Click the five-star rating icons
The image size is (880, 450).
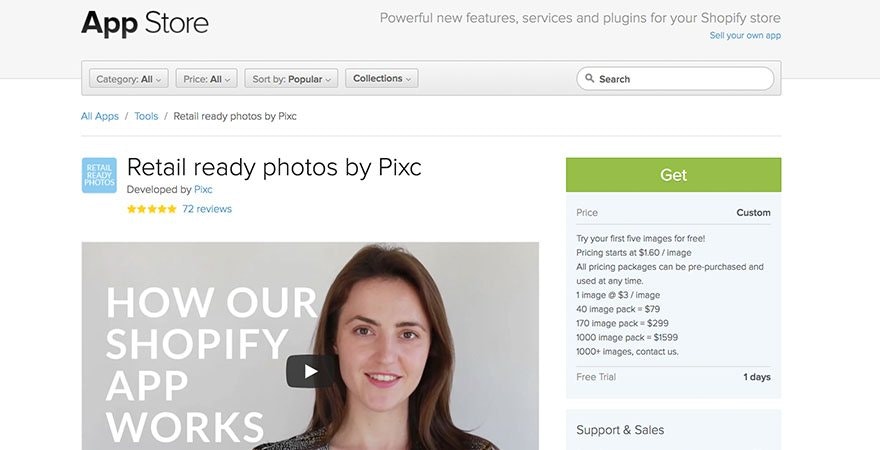pyautogui.click(x=152, y=209)
